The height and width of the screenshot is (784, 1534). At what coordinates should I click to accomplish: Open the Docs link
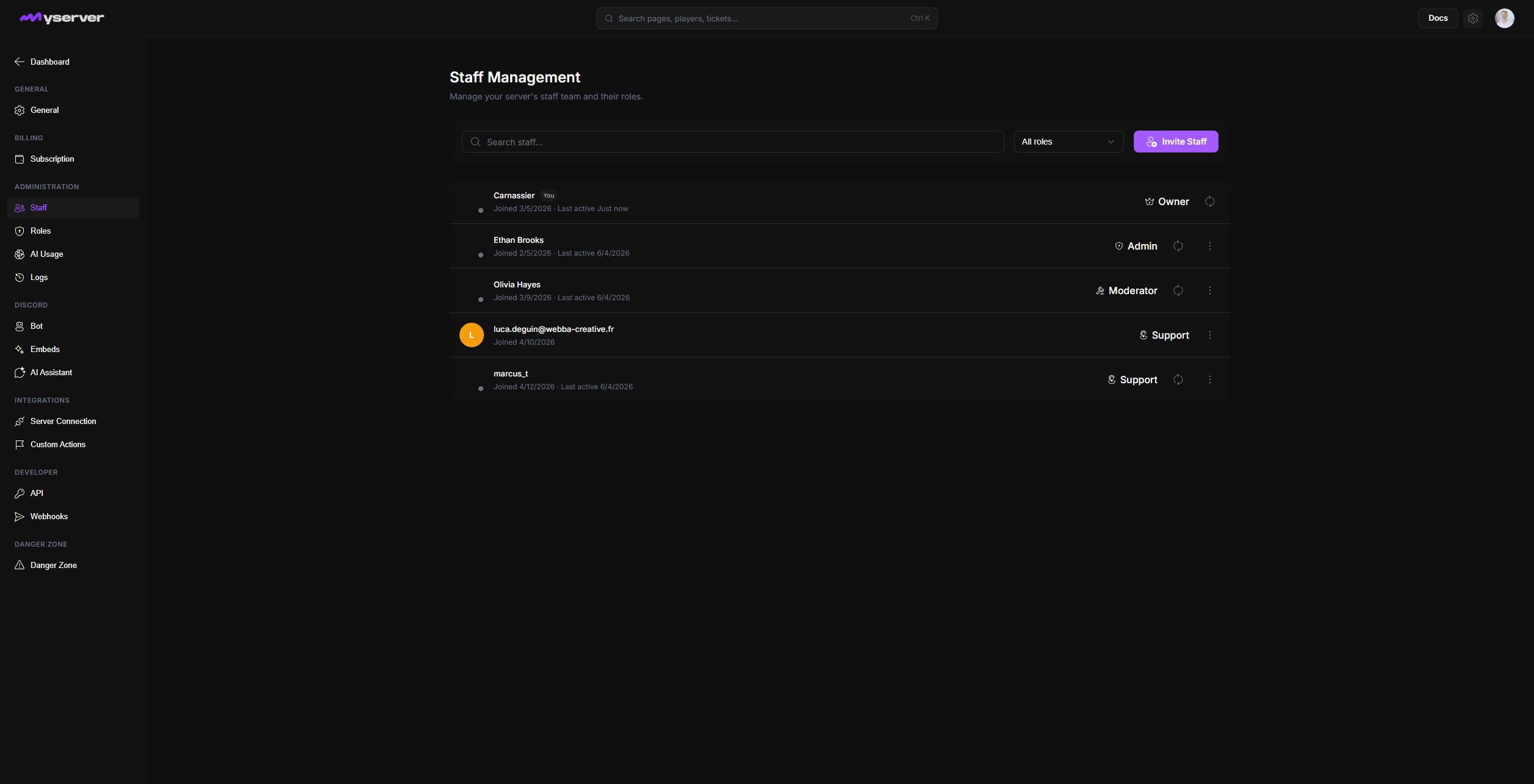(x=1438, y=18)
